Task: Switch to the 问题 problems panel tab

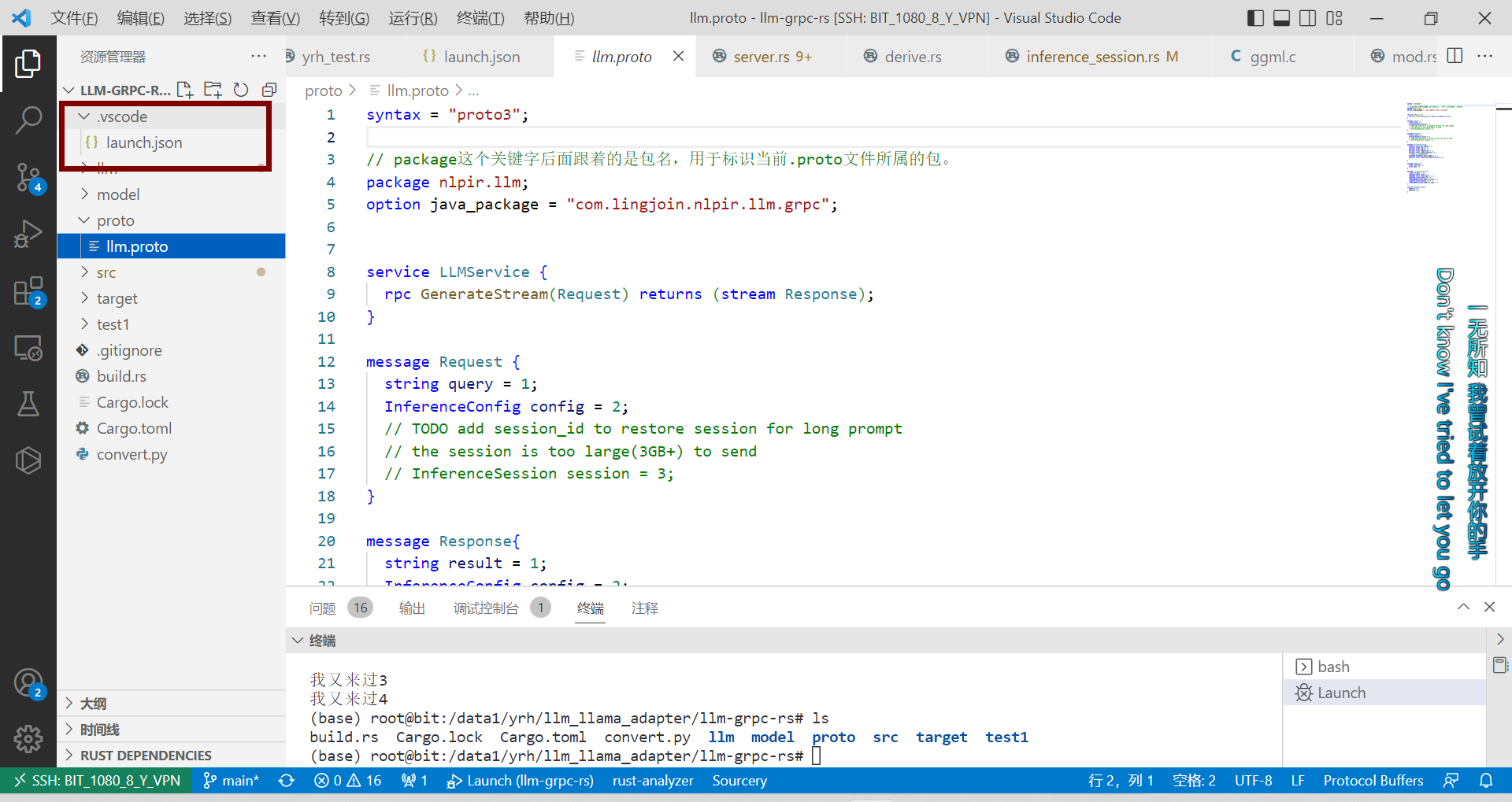Action: point(340,608)
